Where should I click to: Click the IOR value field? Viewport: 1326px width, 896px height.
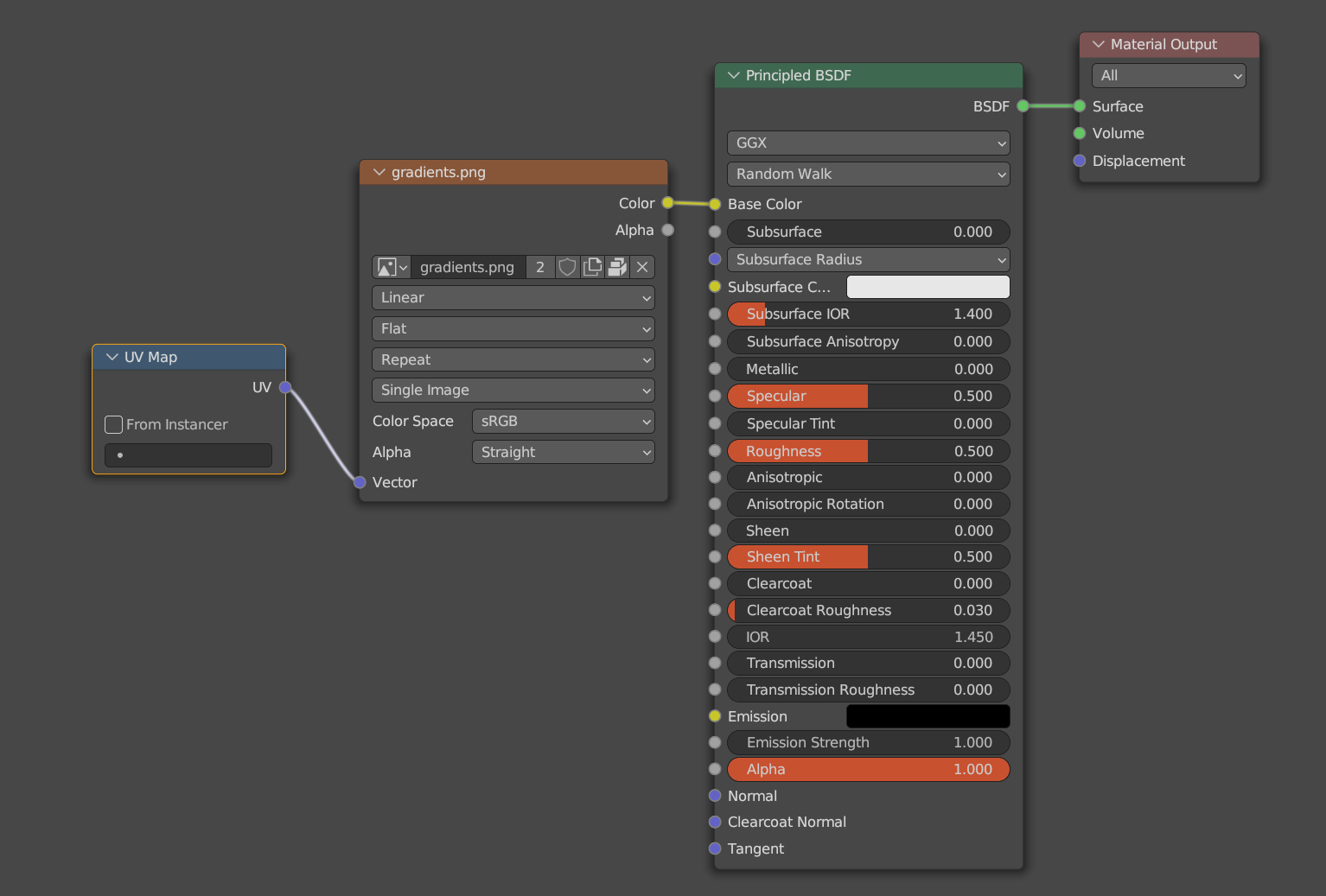click(869, 637)
